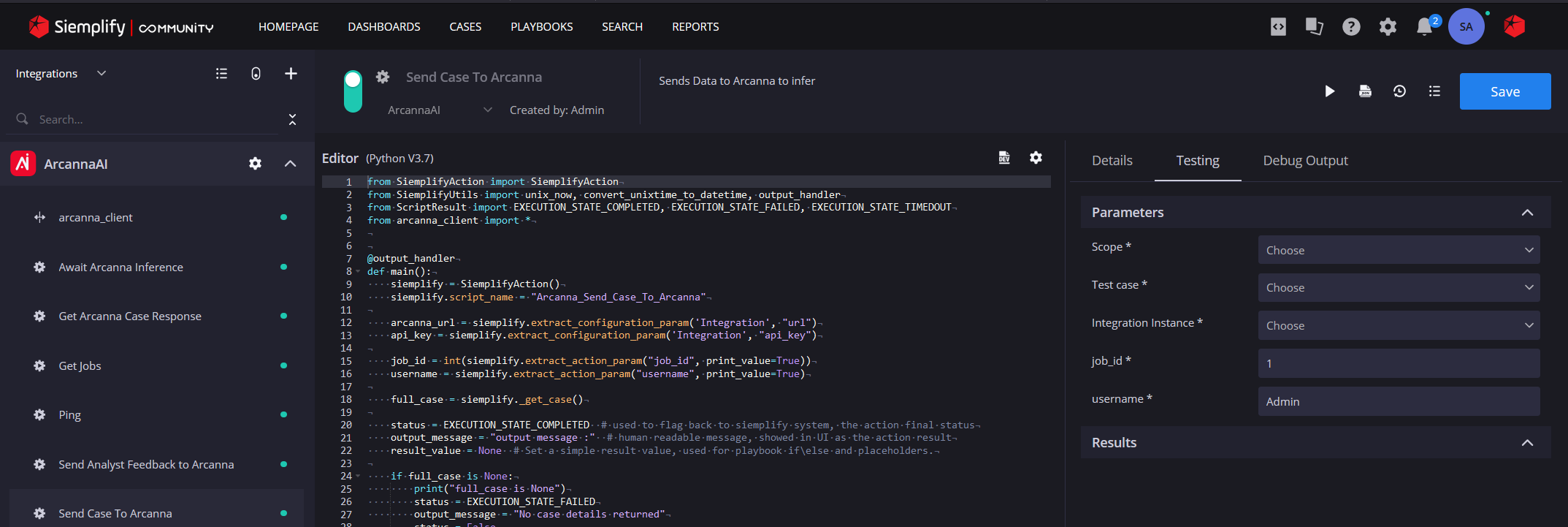This screenshot has height=527, width=1568.
Task: Click the list view icon in sidebar
Action: (221, 74)
